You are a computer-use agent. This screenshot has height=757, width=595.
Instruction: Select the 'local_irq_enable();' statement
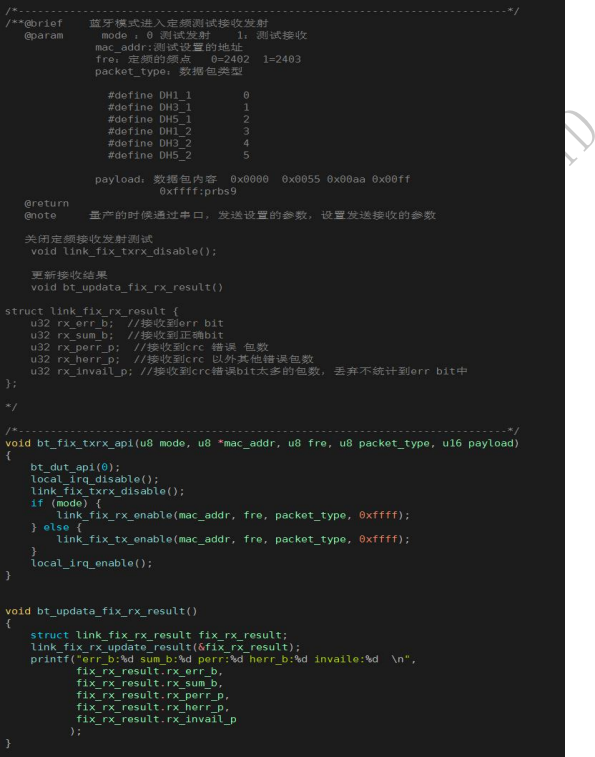(92, 563)
